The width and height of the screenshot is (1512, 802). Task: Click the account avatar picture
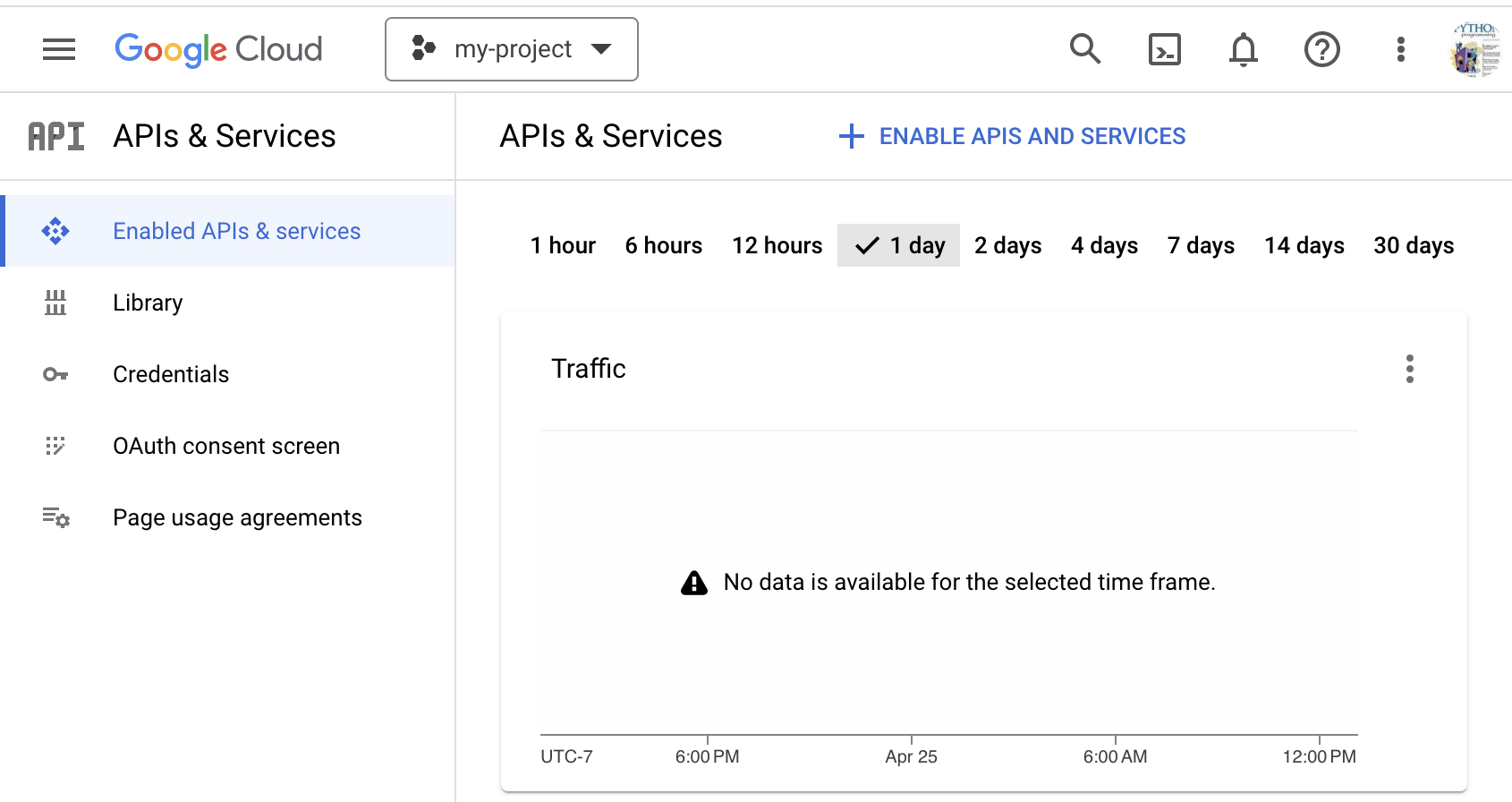coord(1474,49)
